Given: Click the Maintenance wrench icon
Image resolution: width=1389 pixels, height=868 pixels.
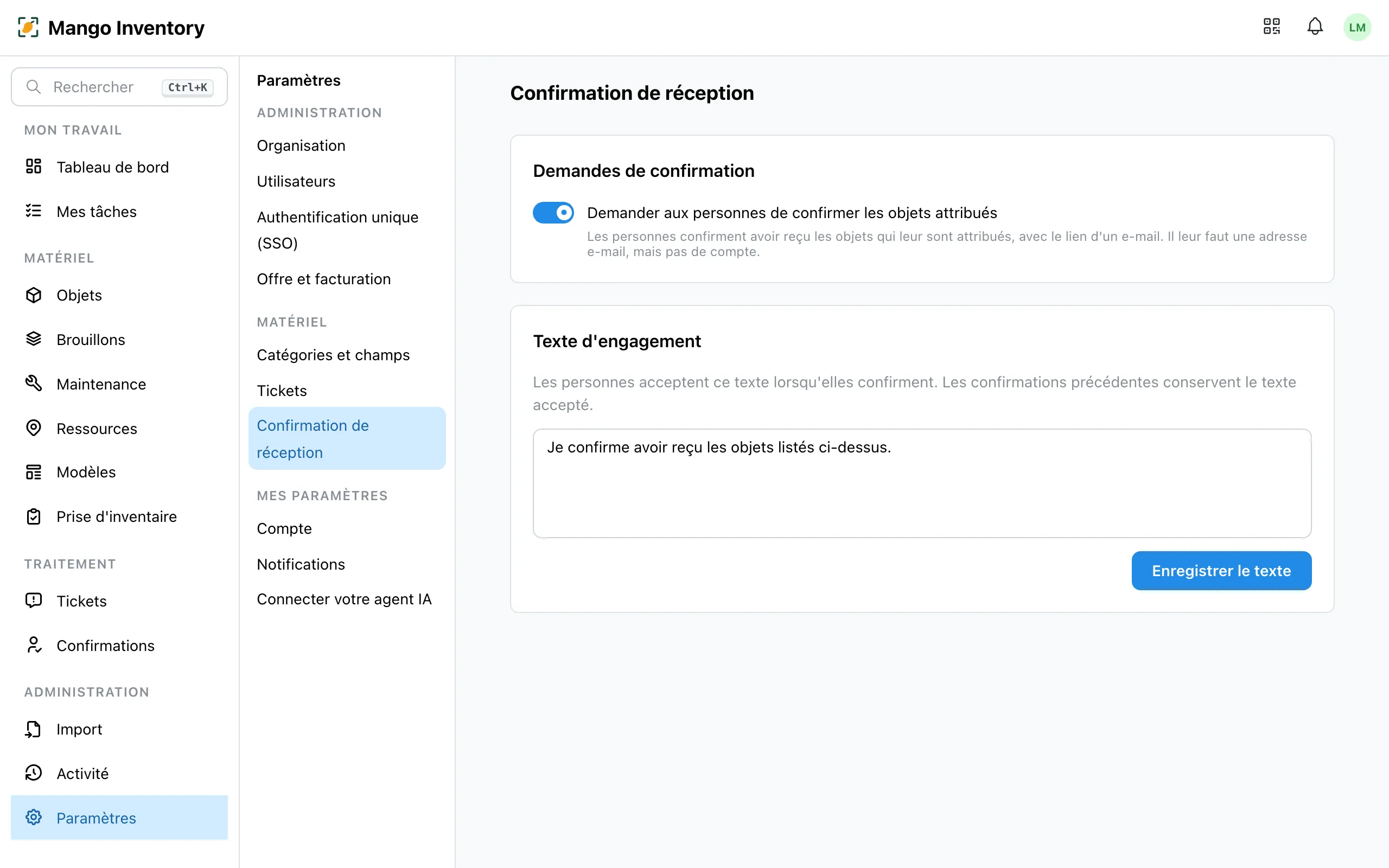Looking at the screenshot, I should coord(34,384).
